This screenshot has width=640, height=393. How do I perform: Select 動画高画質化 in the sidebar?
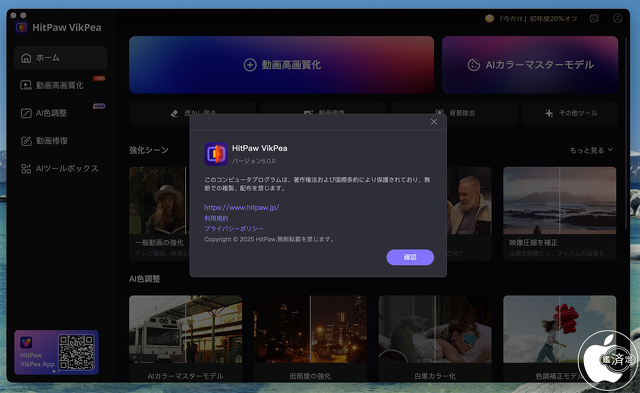click(61, 85)
